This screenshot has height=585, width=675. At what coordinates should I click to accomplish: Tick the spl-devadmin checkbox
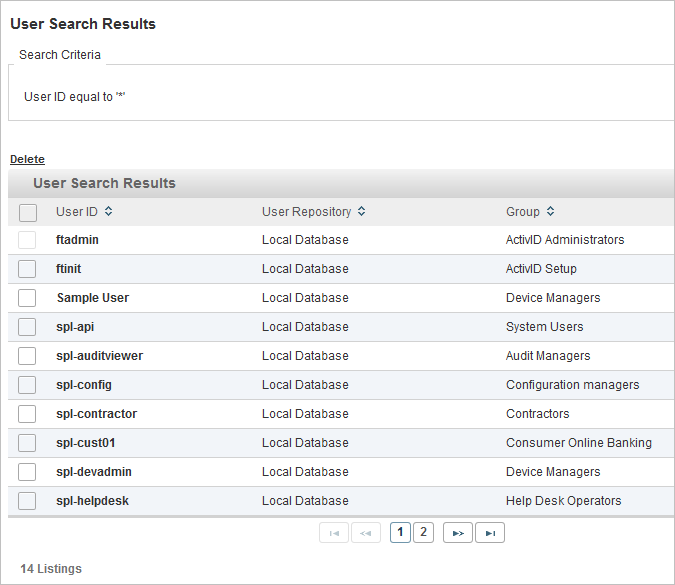27,472
